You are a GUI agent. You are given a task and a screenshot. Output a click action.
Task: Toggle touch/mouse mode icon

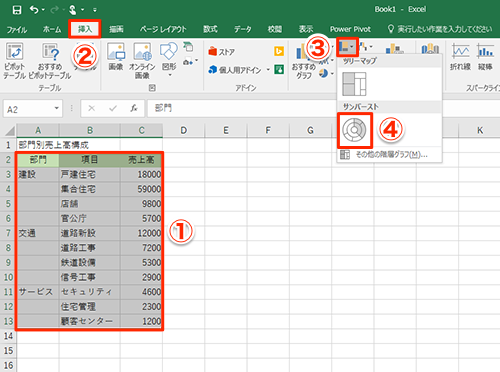[x=72, y=10]
